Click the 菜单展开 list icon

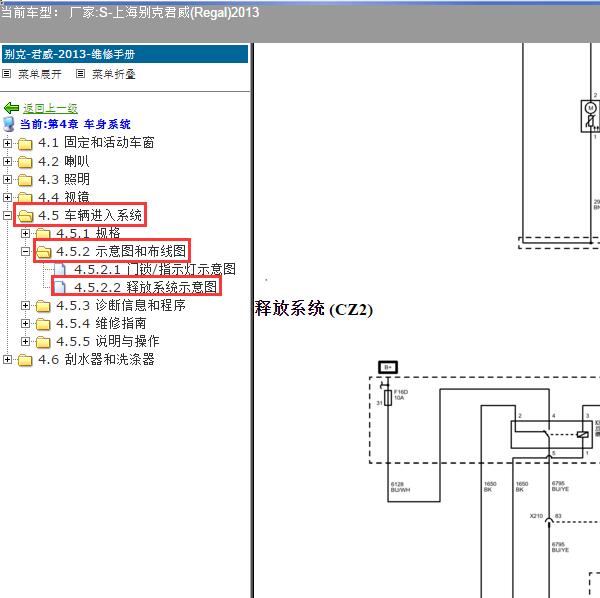7,73
